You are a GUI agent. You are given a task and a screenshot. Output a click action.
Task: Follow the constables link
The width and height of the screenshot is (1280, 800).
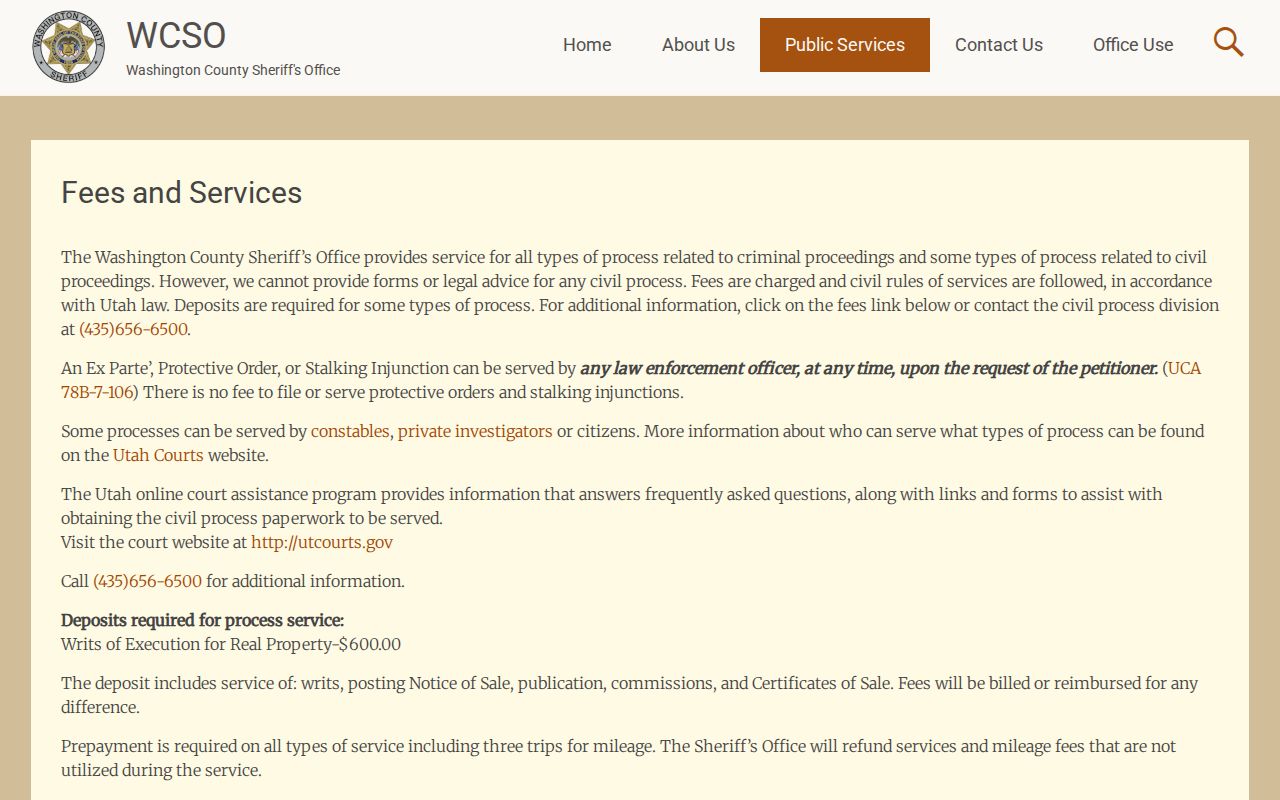click(350, 431)
